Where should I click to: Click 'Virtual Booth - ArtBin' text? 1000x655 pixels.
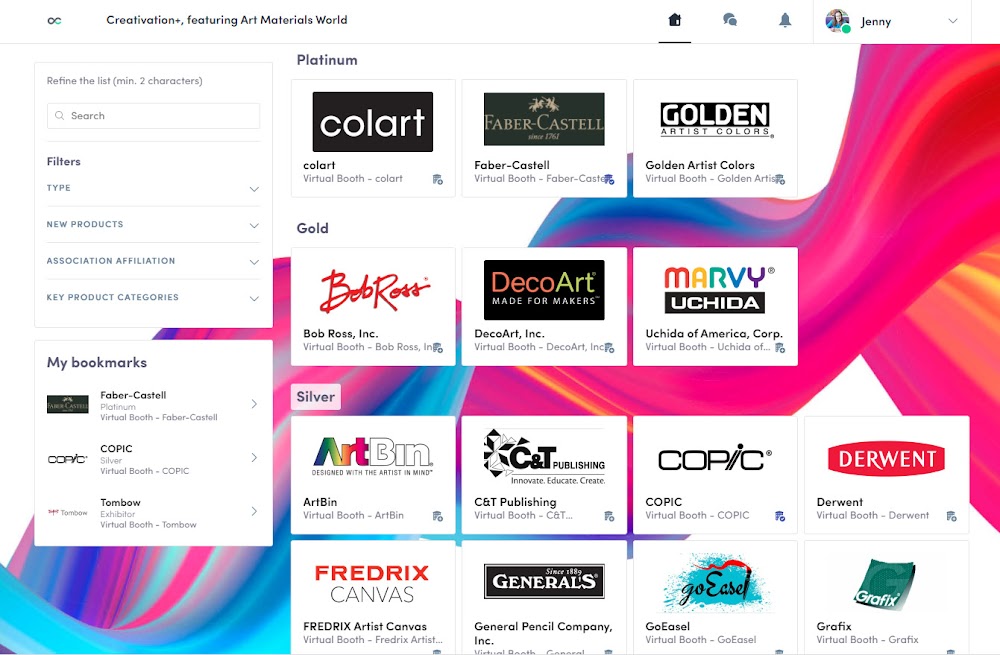point(353,515)
